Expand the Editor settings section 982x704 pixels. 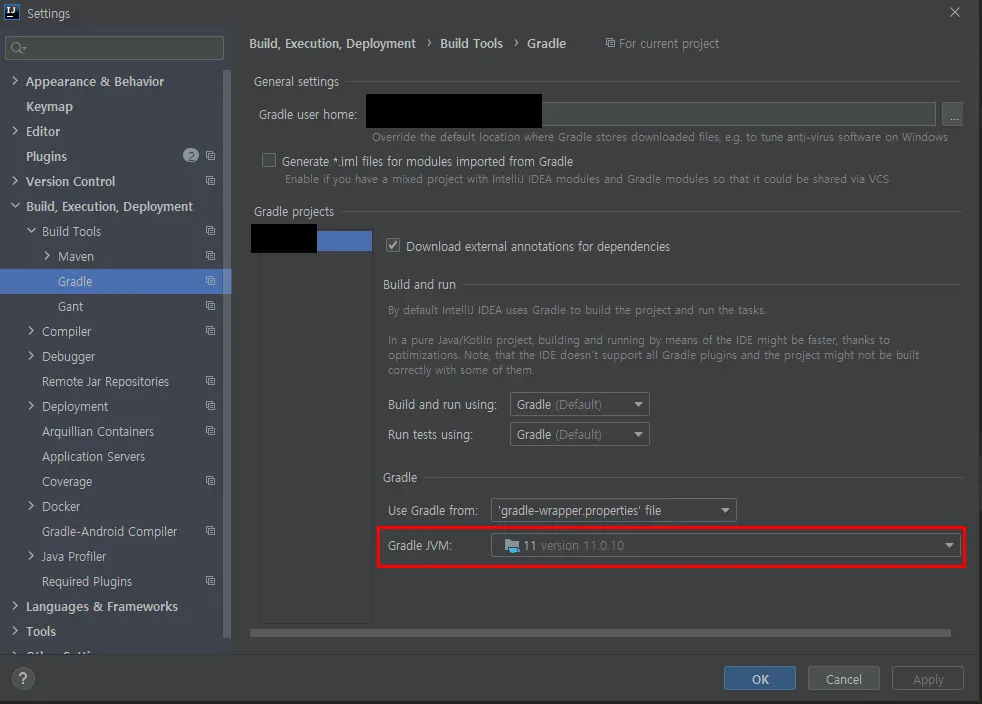point(15,131)
